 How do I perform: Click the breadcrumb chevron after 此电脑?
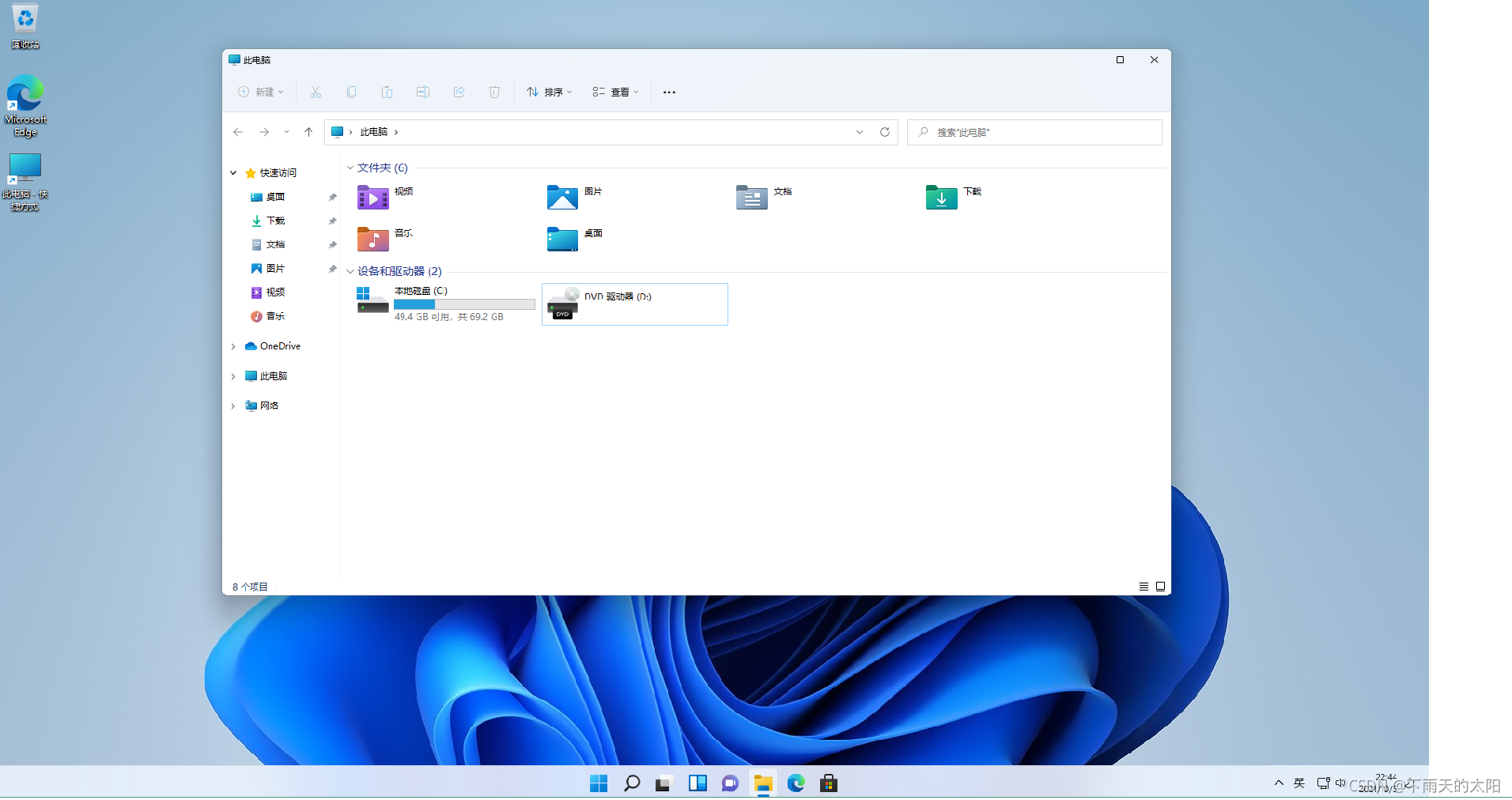click(396, 132)
